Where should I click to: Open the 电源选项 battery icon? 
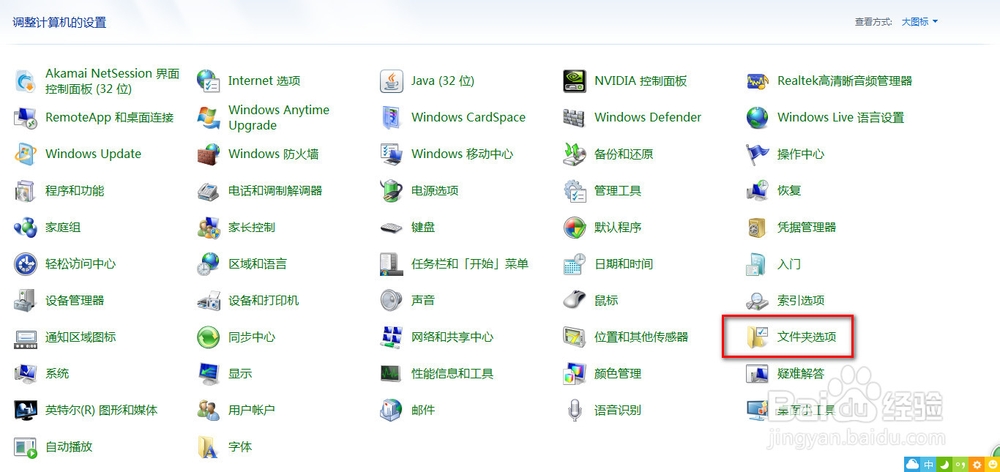(392, 191)
